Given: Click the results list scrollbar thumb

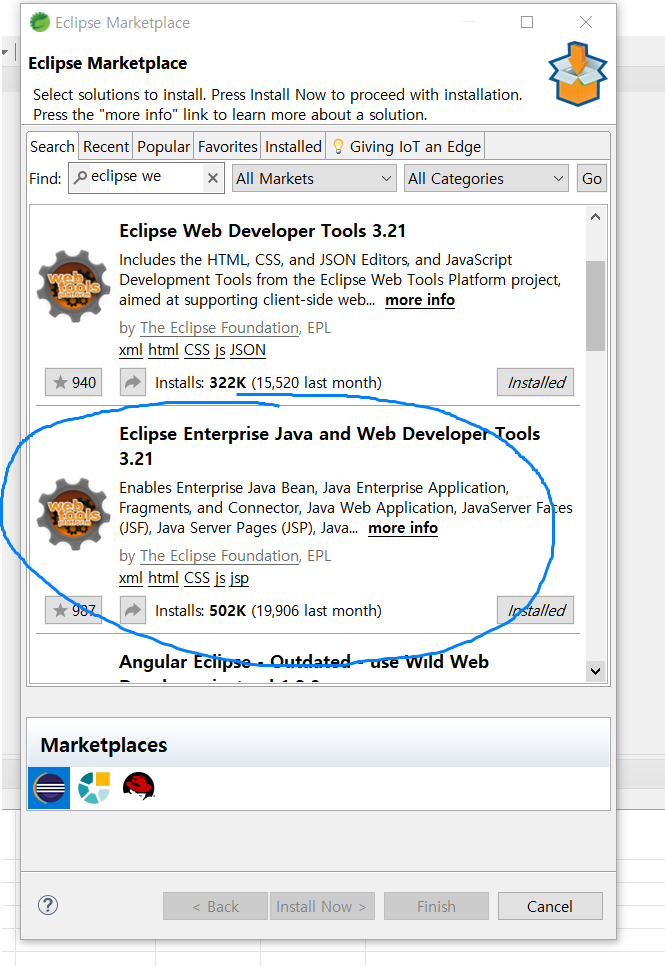Looking at the screenshot, I should 595,306.
